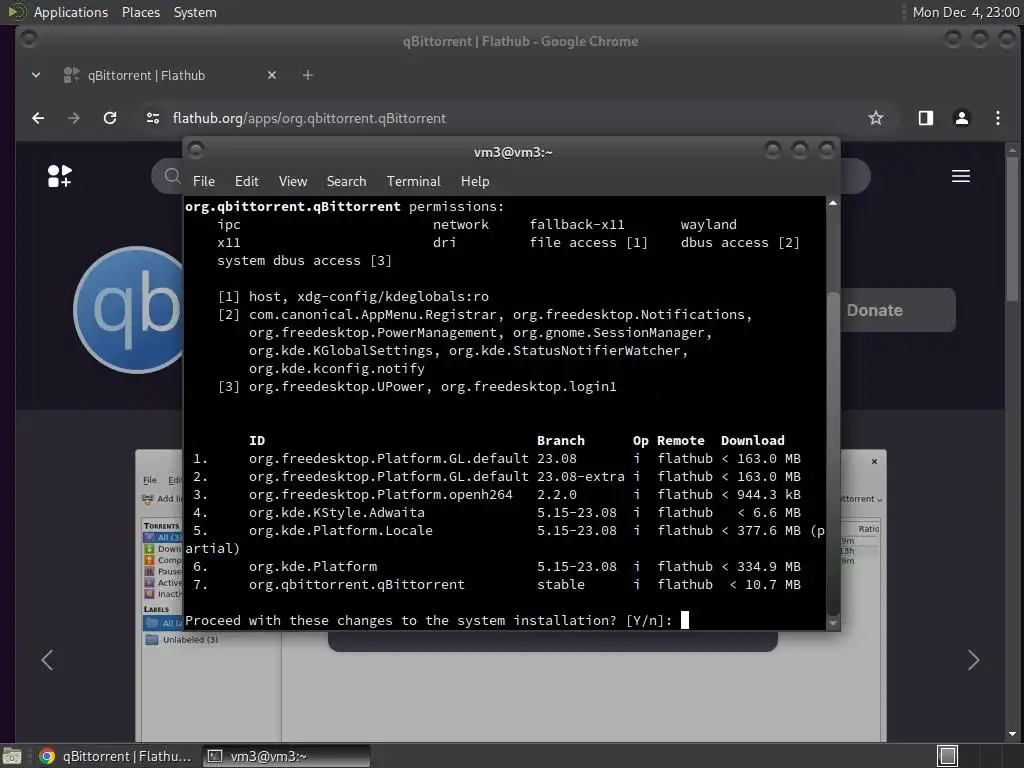Screen dimensions: 1024x768
Task: Open a new Chrome tab
Action: [308, 75]
